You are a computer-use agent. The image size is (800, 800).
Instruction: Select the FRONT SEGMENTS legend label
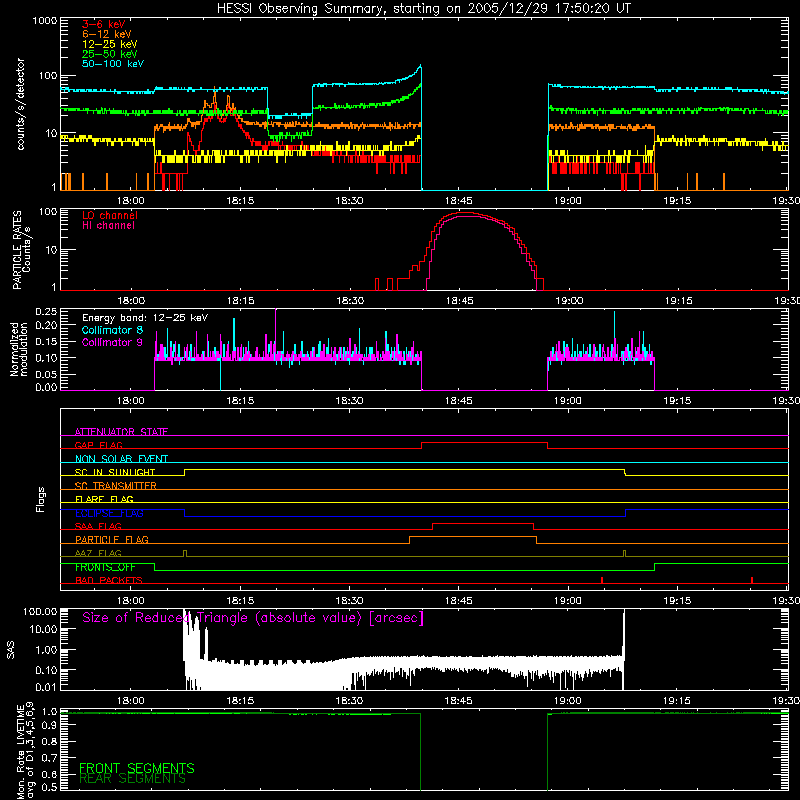coord(137,768)
